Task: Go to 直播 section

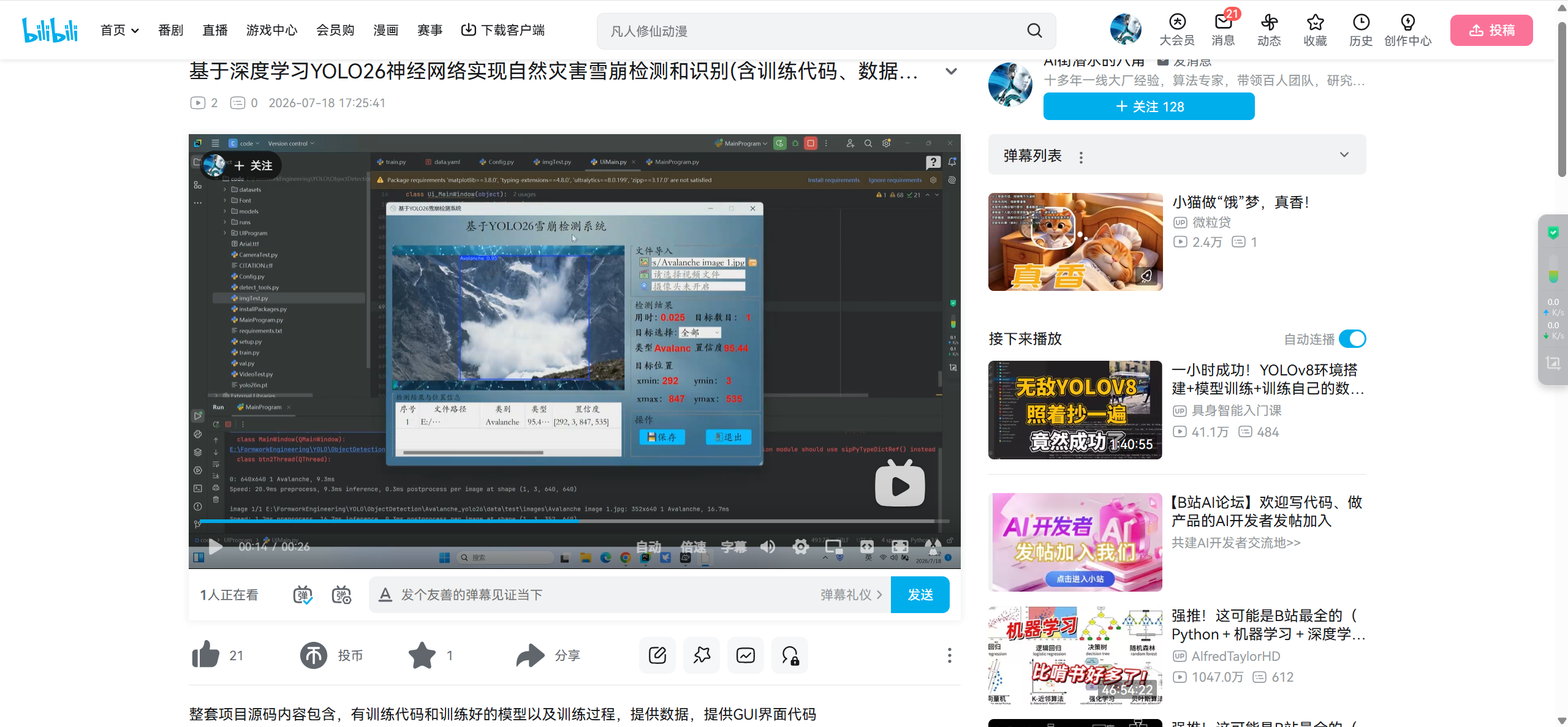Action: pos(215,30)
